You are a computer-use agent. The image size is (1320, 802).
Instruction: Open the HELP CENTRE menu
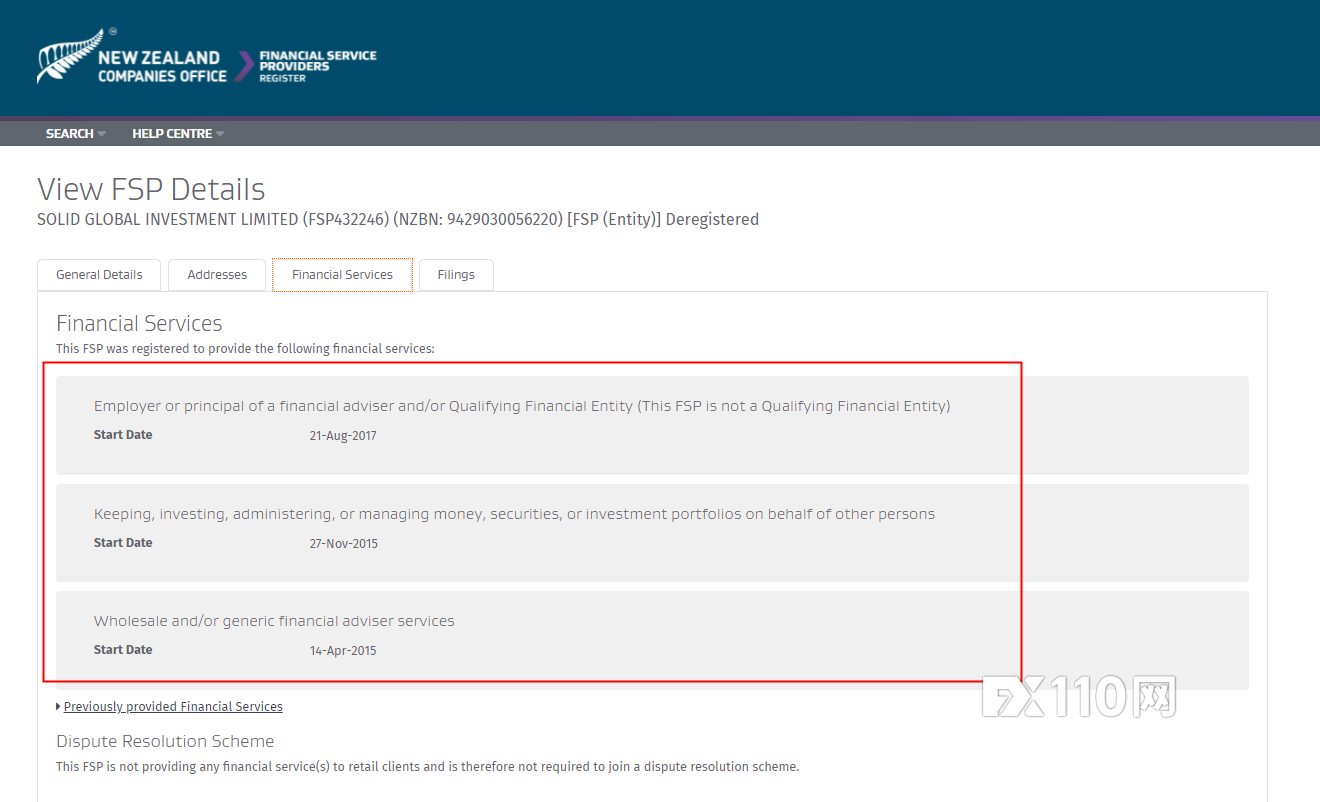point(172,134)
